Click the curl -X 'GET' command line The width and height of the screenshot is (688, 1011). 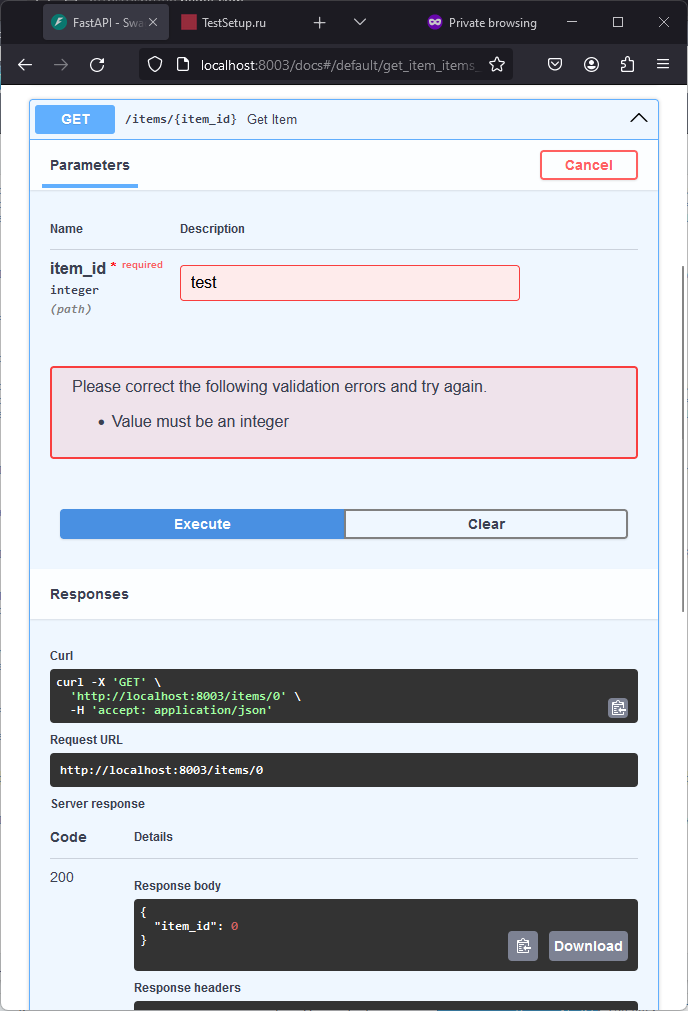click(108, 682)
